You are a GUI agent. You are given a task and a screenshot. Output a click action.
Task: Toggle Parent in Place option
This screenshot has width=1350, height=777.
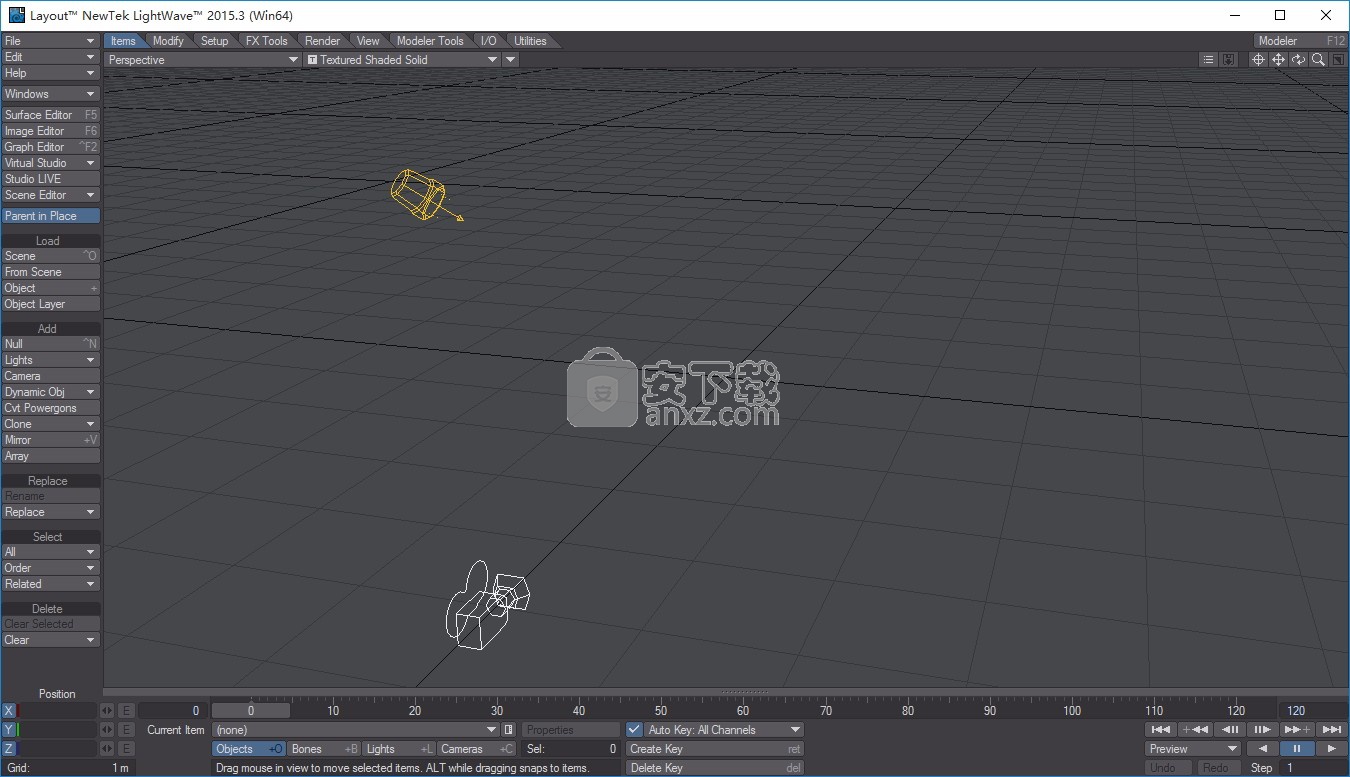click(x=51, y=216)
